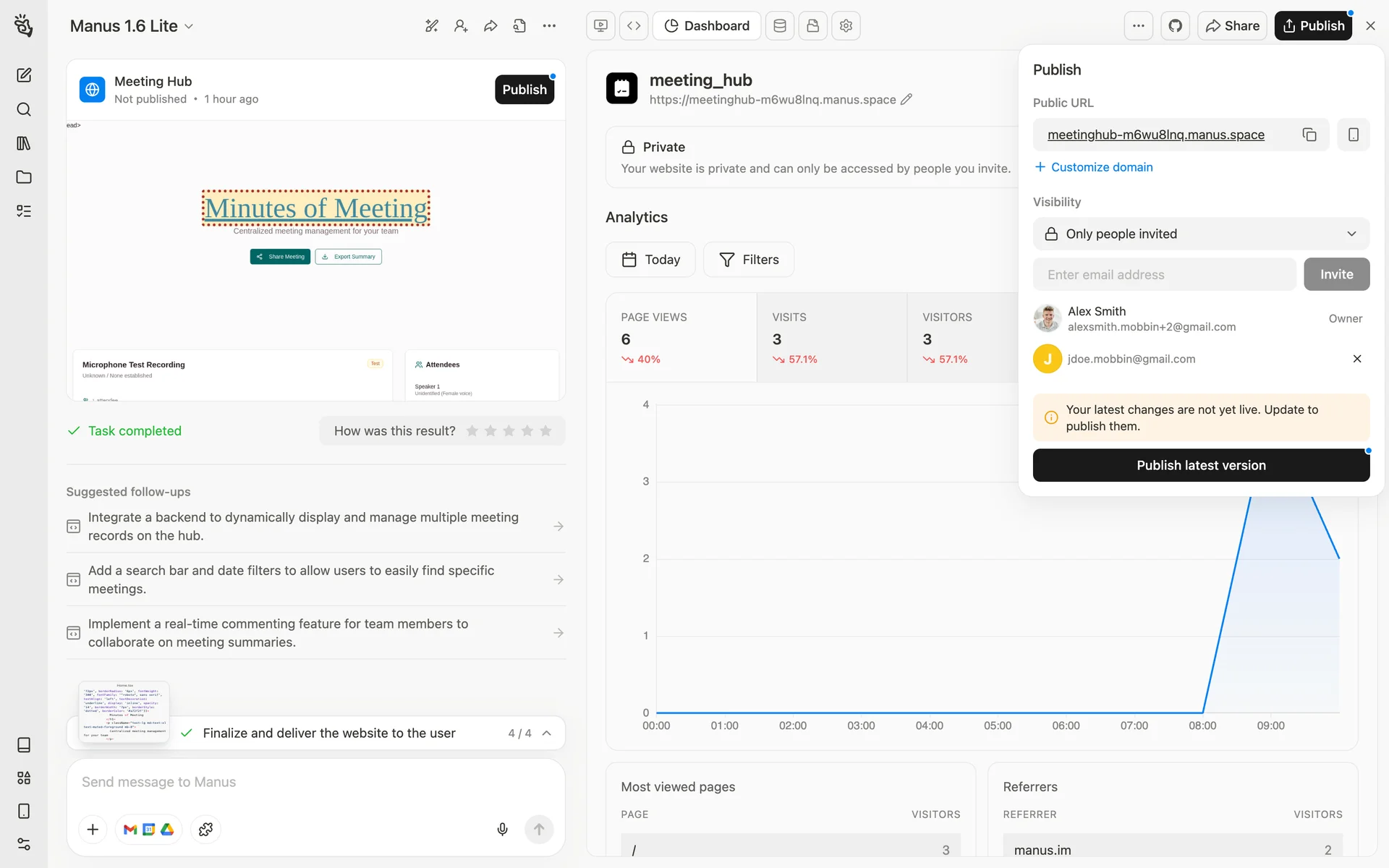
Task: Open the Dashboard tab
Action: tap(707, 26)
